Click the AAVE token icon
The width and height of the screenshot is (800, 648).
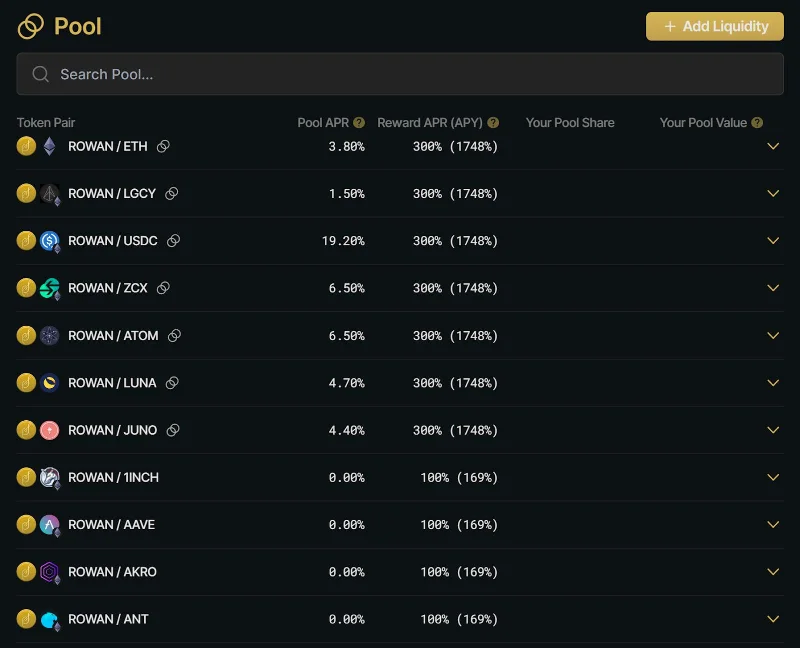(49, 525)
